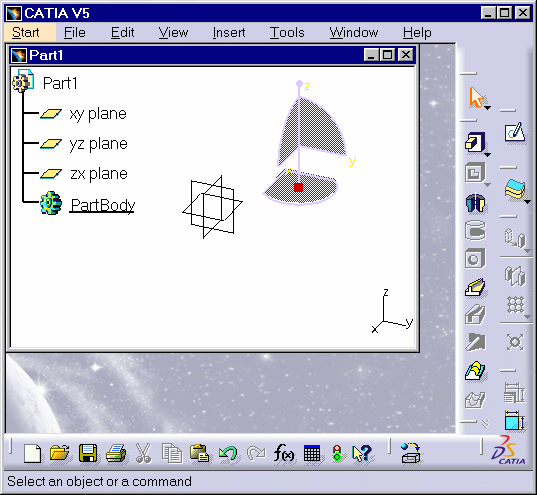Open the Start menu
537x495 pixels.
(26, 33)
